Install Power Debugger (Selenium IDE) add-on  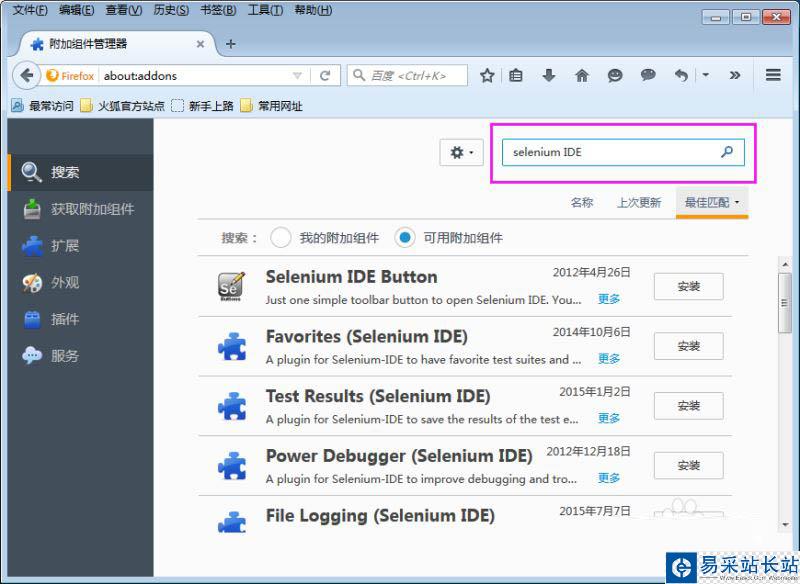688,466
